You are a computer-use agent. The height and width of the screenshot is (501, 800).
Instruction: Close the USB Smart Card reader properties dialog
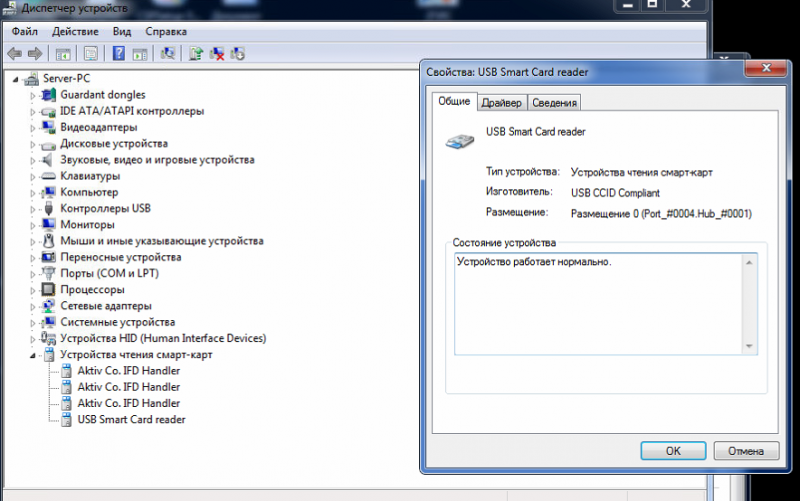coord(765,68)
